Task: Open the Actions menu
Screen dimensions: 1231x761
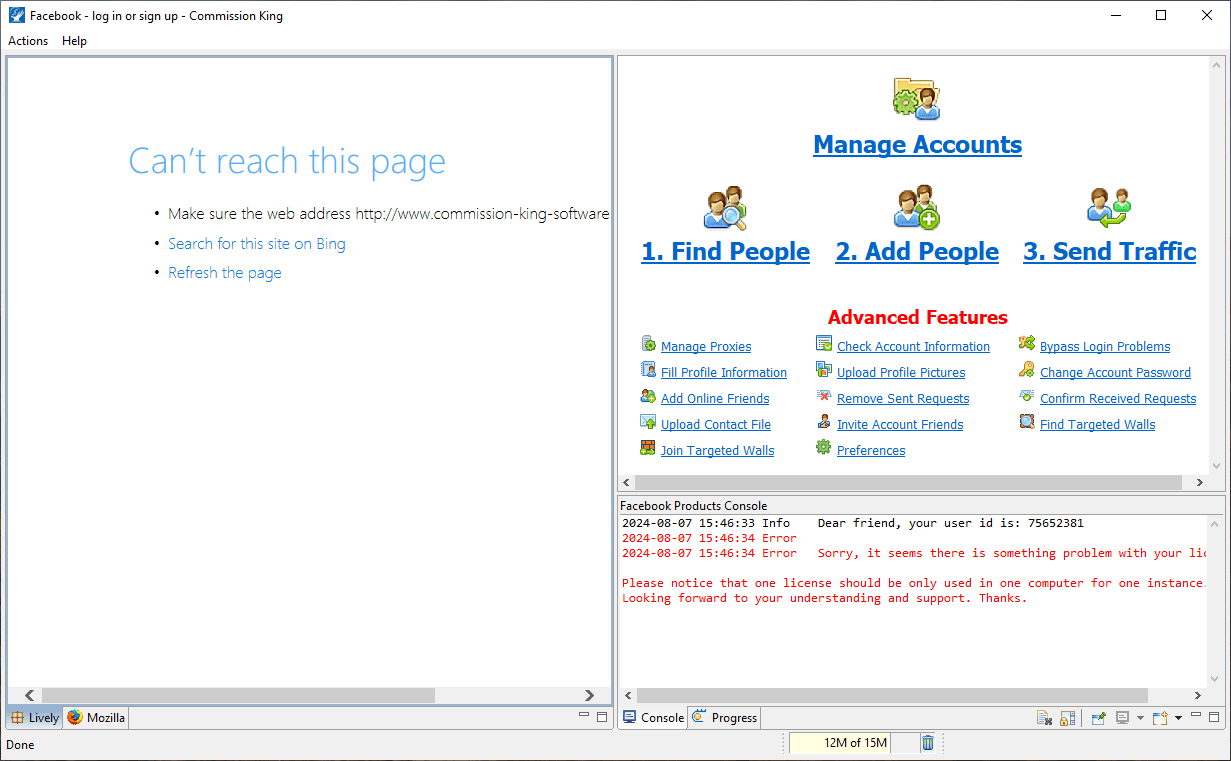Action: (28, 41)
